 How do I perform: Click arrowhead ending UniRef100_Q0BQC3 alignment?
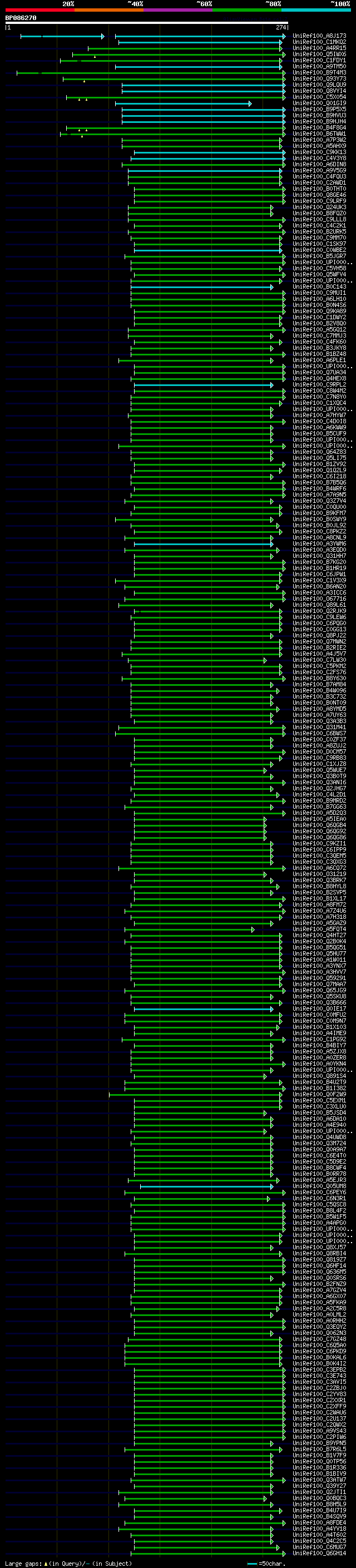coord(265,1498)
